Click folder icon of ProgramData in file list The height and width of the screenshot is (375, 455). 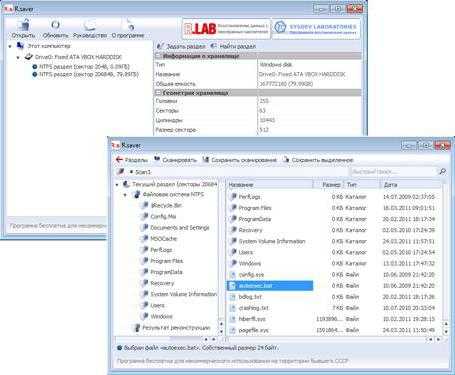point(233,219)
